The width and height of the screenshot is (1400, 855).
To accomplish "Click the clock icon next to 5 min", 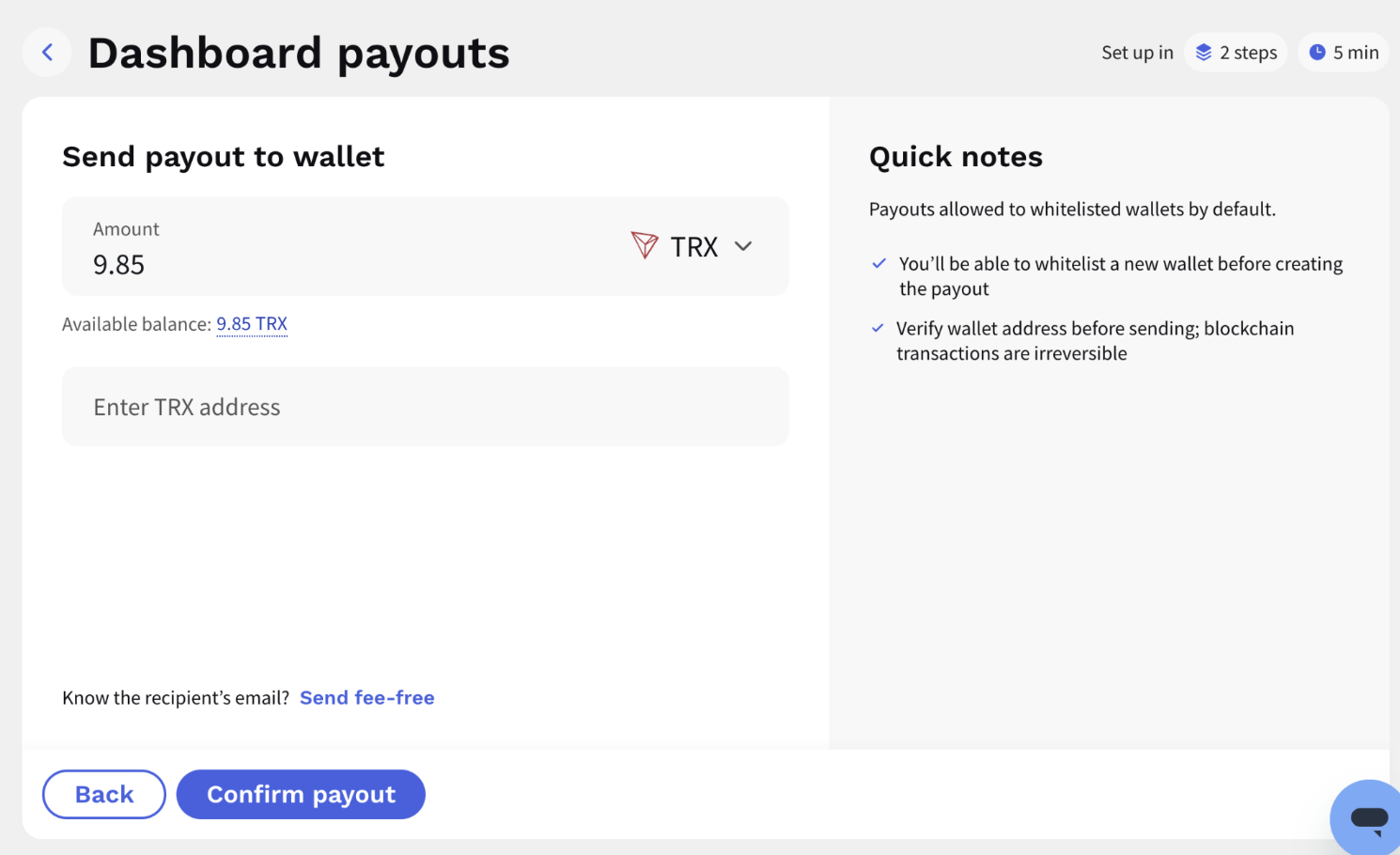I will pyautogui.click(x=1317, y=53).
